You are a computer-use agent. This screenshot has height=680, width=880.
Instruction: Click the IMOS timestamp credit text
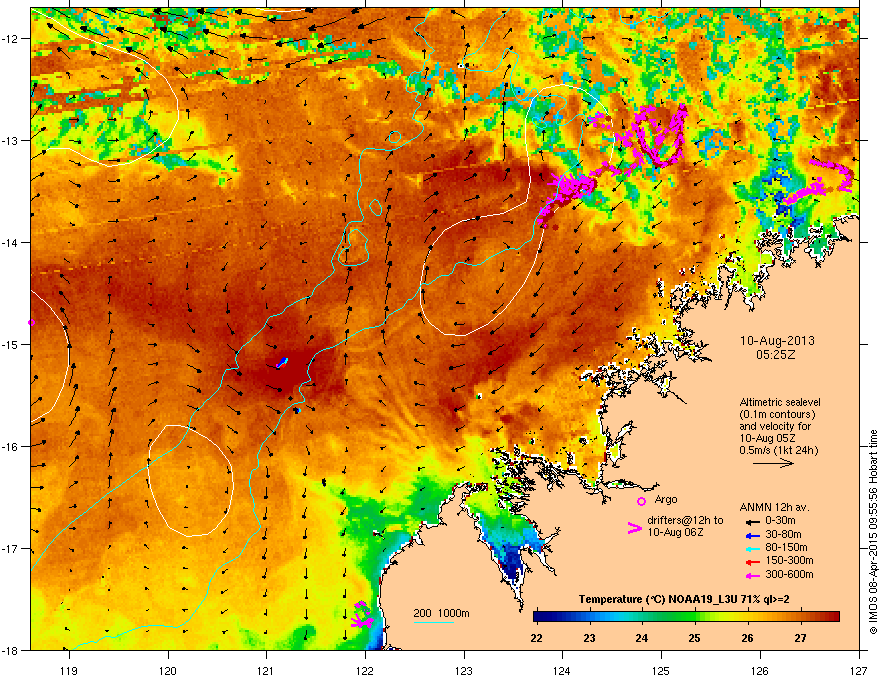coord(873,532)
